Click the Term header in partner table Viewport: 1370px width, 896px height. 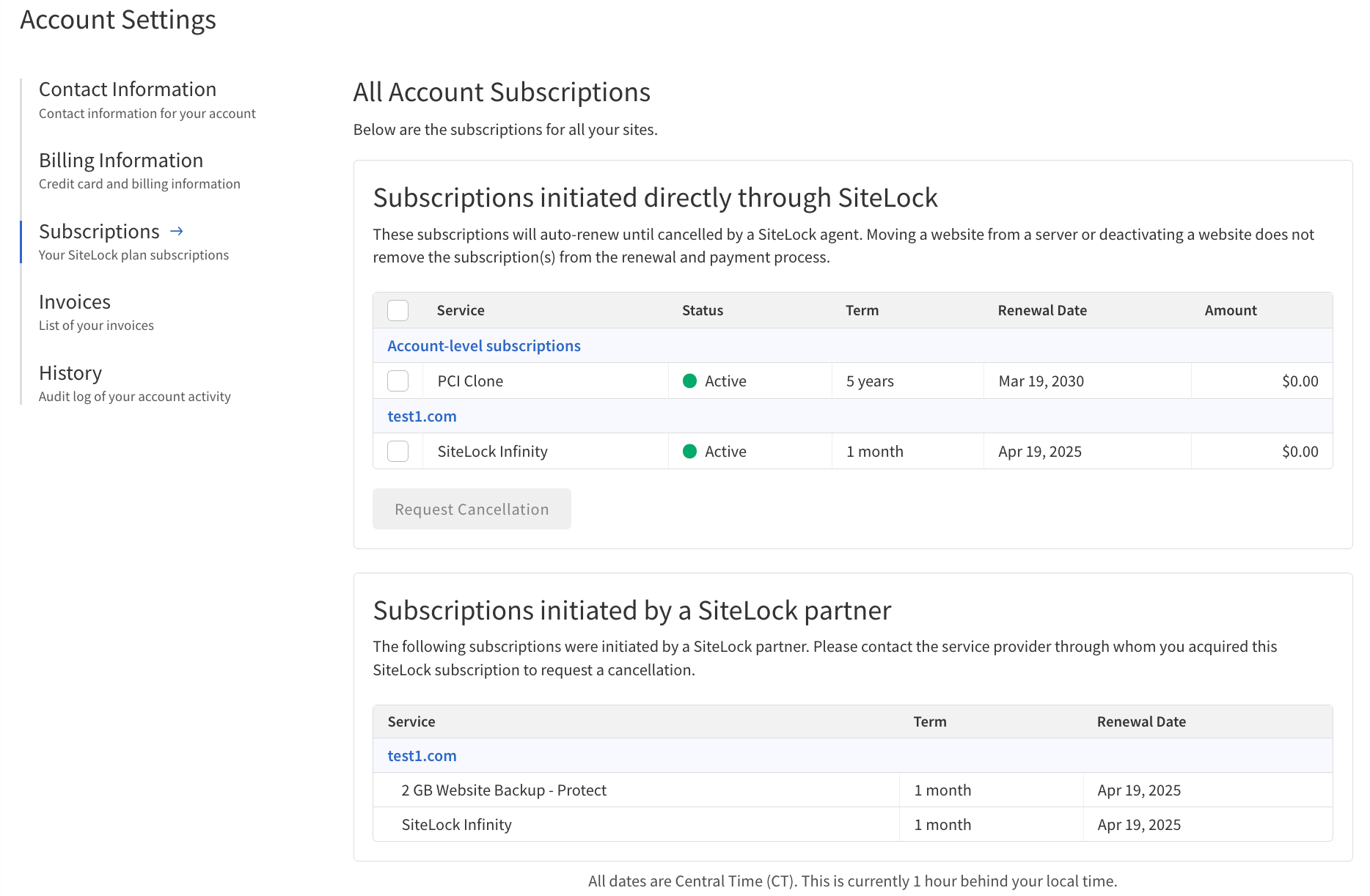pyautogui.click(x=930, y=721)
